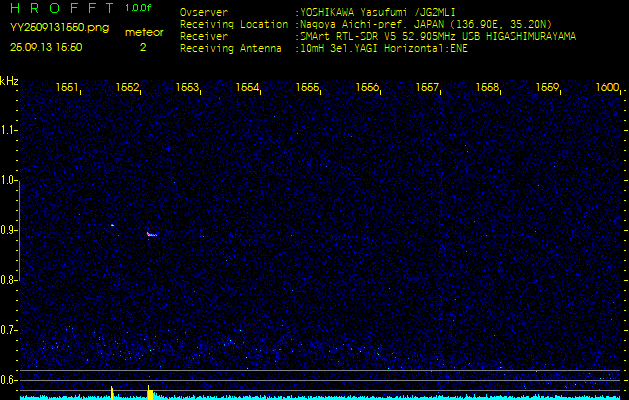Select the Nagoya Aichi-pref. JAPAN location text

pos(426,24)
